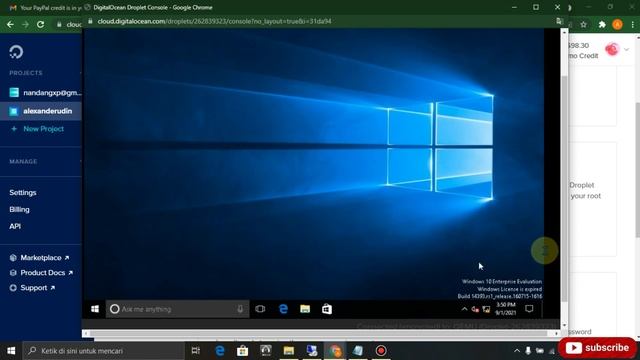640x360 pixels.
Task: Open the Chrome extensions puzzle icon
Action: (x=602, y=24)
